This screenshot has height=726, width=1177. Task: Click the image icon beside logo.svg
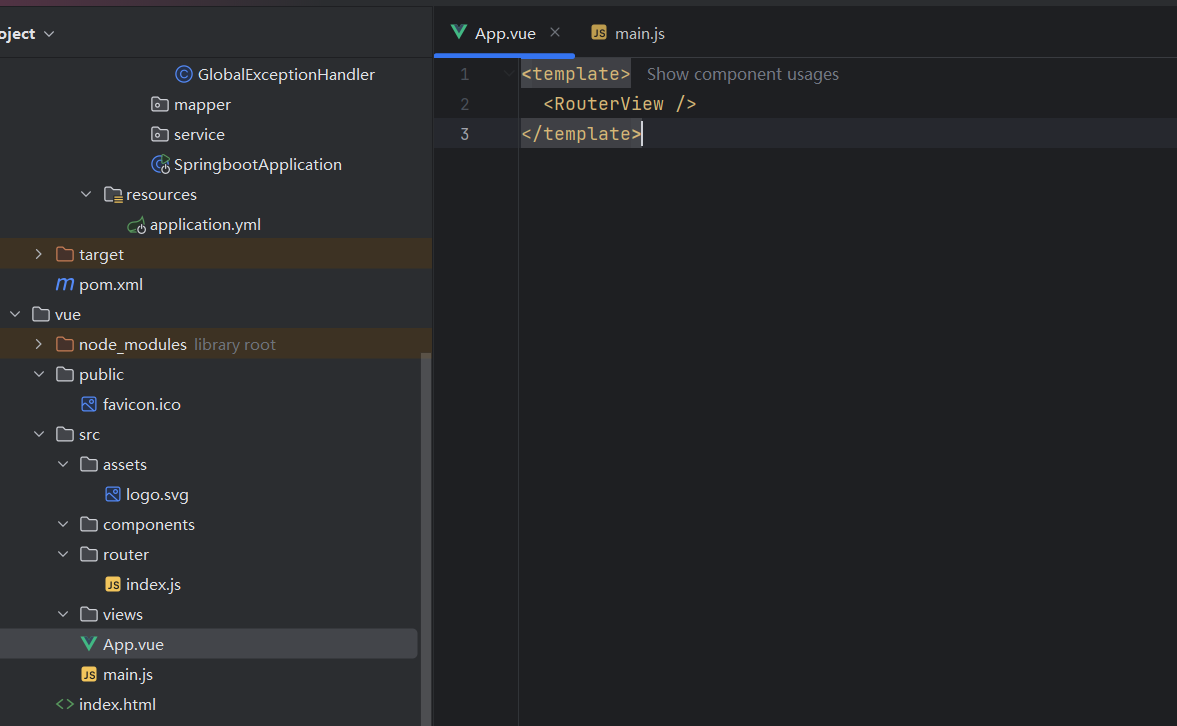(111, 494)
